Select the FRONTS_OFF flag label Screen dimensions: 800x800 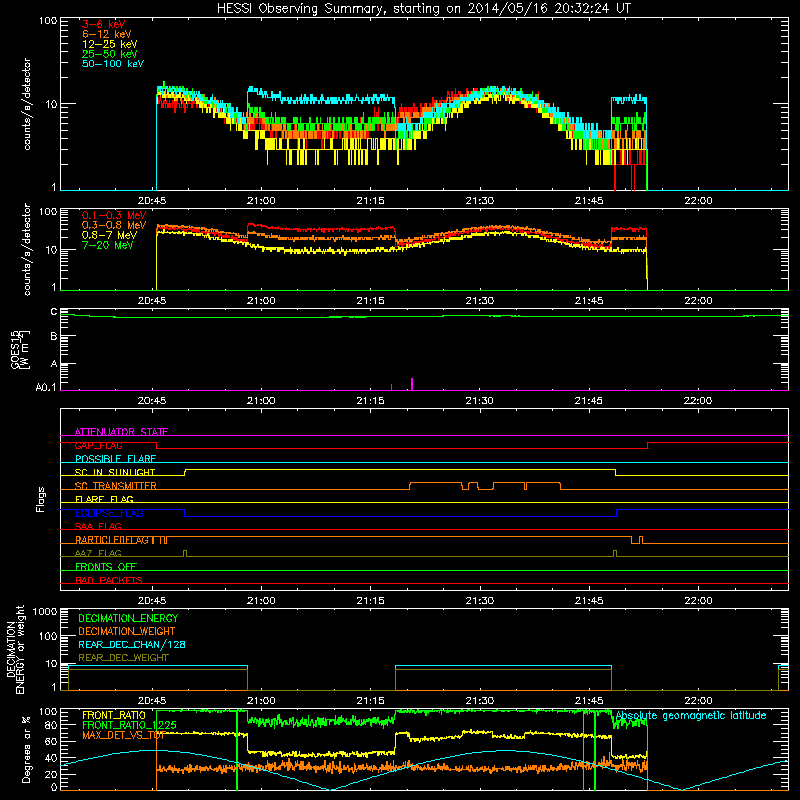click(x=106, y=567)
